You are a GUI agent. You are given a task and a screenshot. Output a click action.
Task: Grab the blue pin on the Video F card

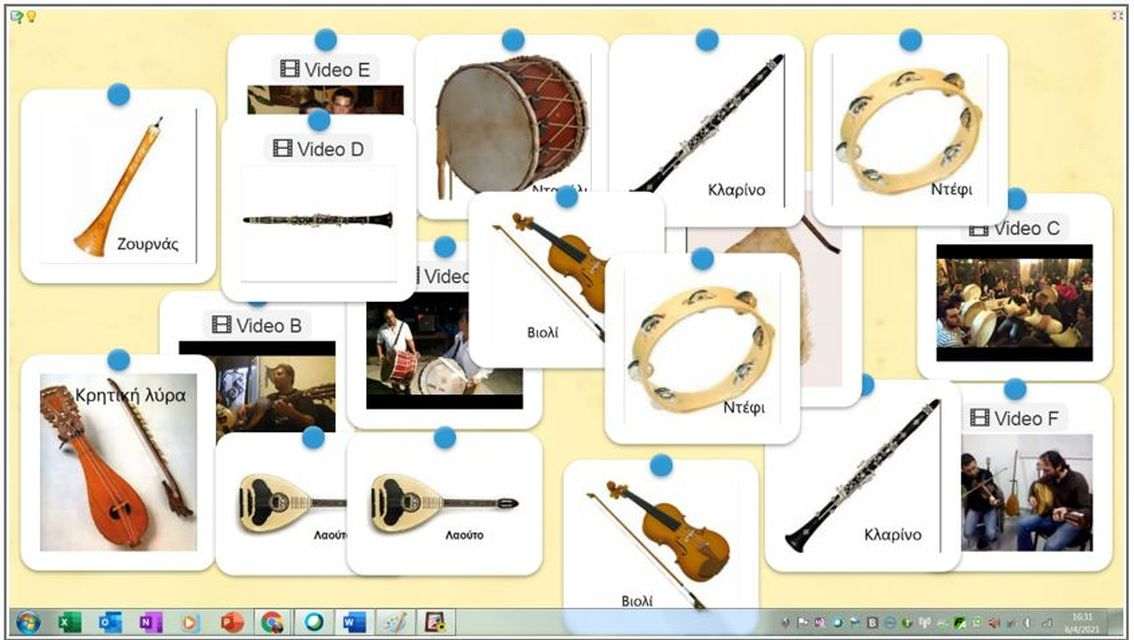point(1015,389)
